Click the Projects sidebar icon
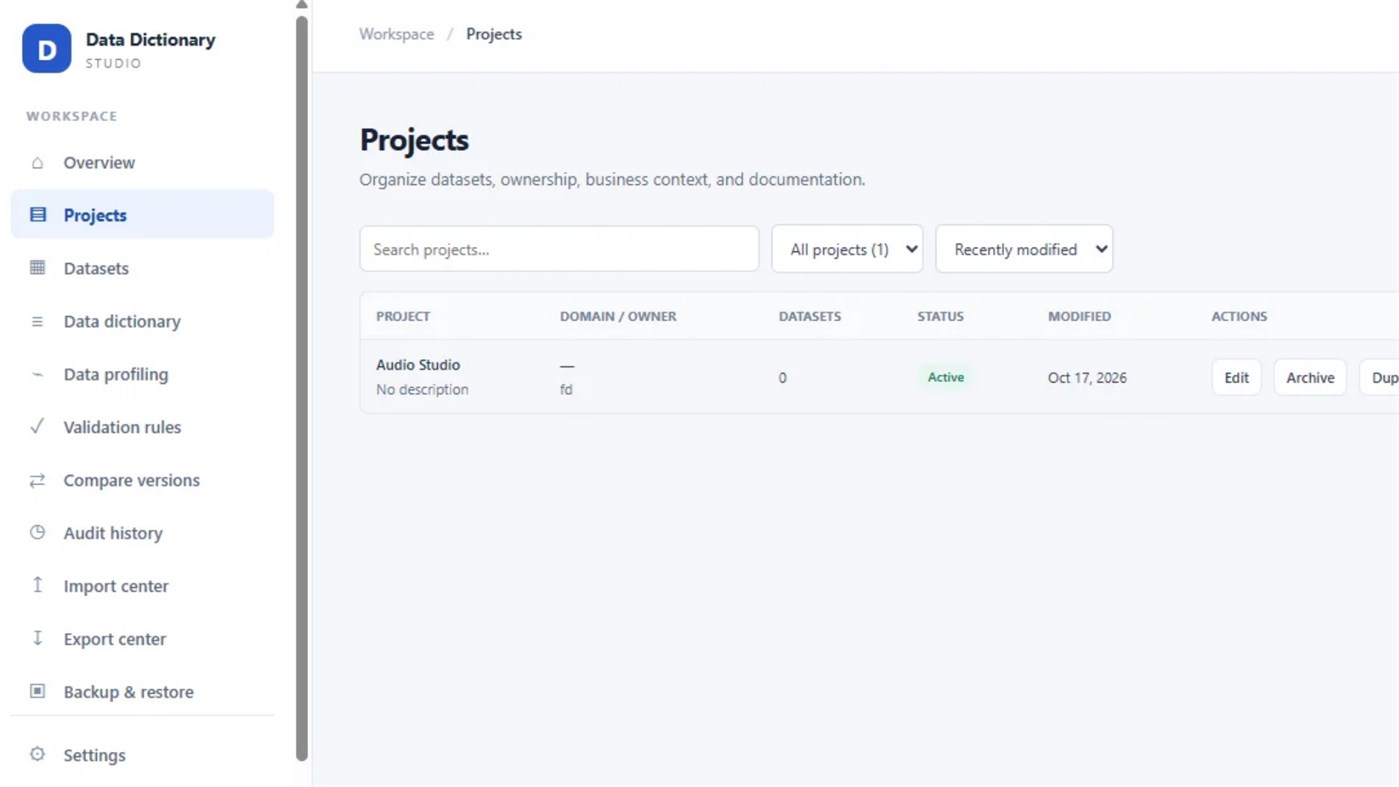1399x787 pixels. click(x=37, y=215)
